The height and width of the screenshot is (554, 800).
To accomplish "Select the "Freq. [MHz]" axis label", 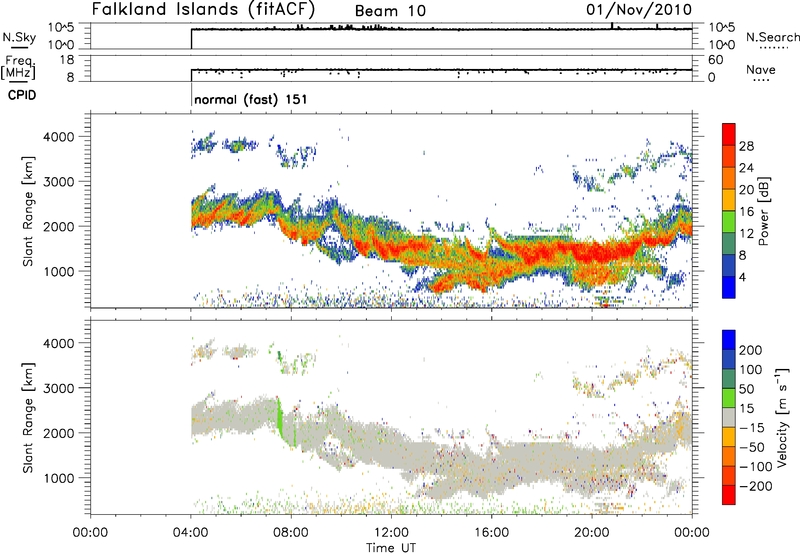I will coord(19,68).
